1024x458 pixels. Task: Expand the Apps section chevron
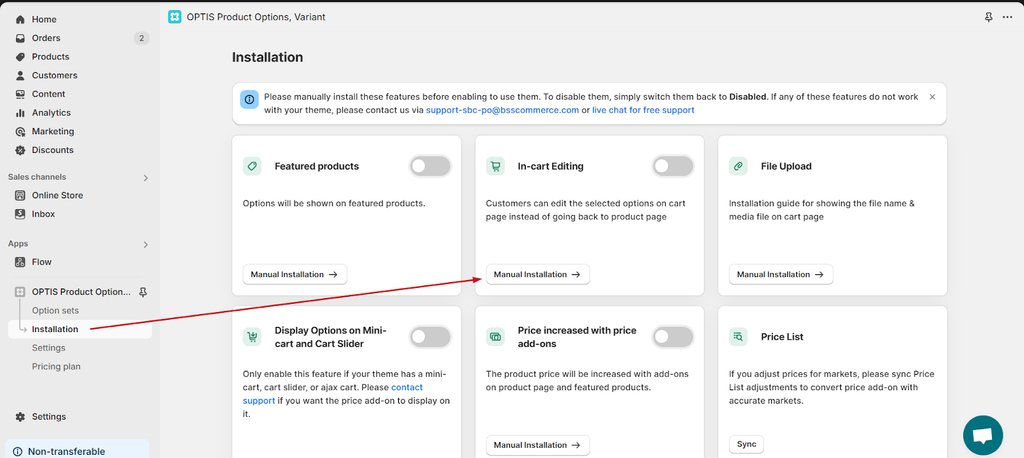tap(146, 244)
